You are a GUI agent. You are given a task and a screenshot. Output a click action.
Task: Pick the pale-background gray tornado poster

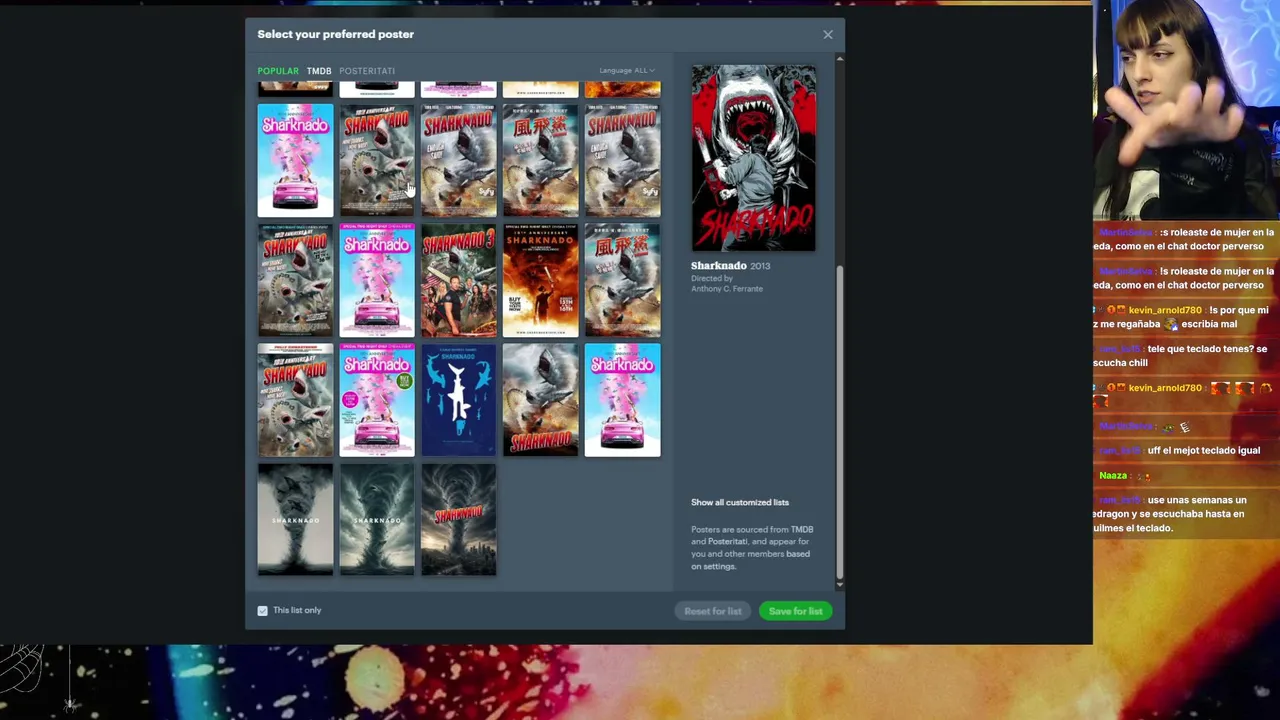[x=296, y=520]
